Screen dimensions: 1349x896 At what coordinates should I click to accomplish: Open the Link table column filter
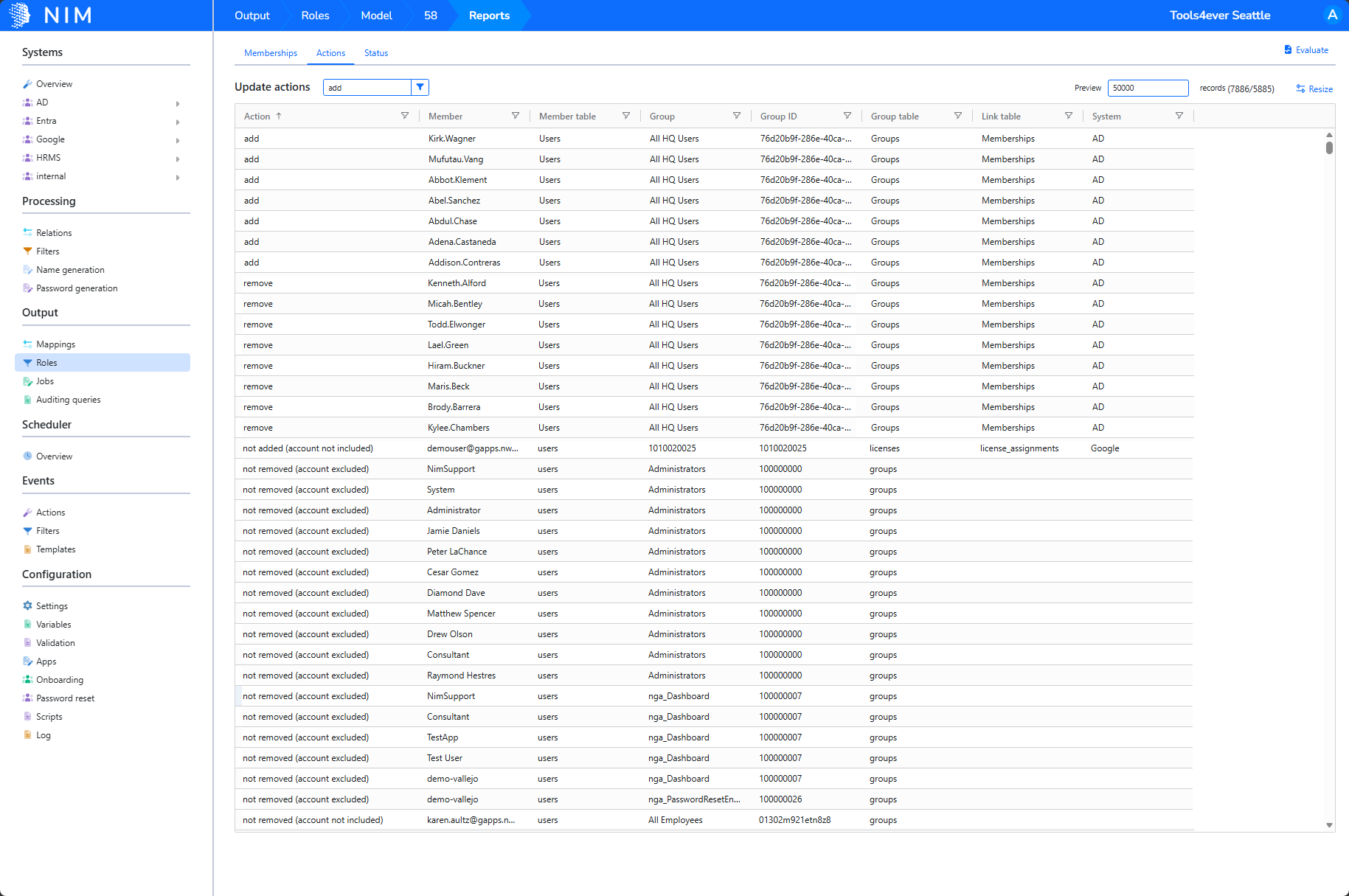point(1069,116)
